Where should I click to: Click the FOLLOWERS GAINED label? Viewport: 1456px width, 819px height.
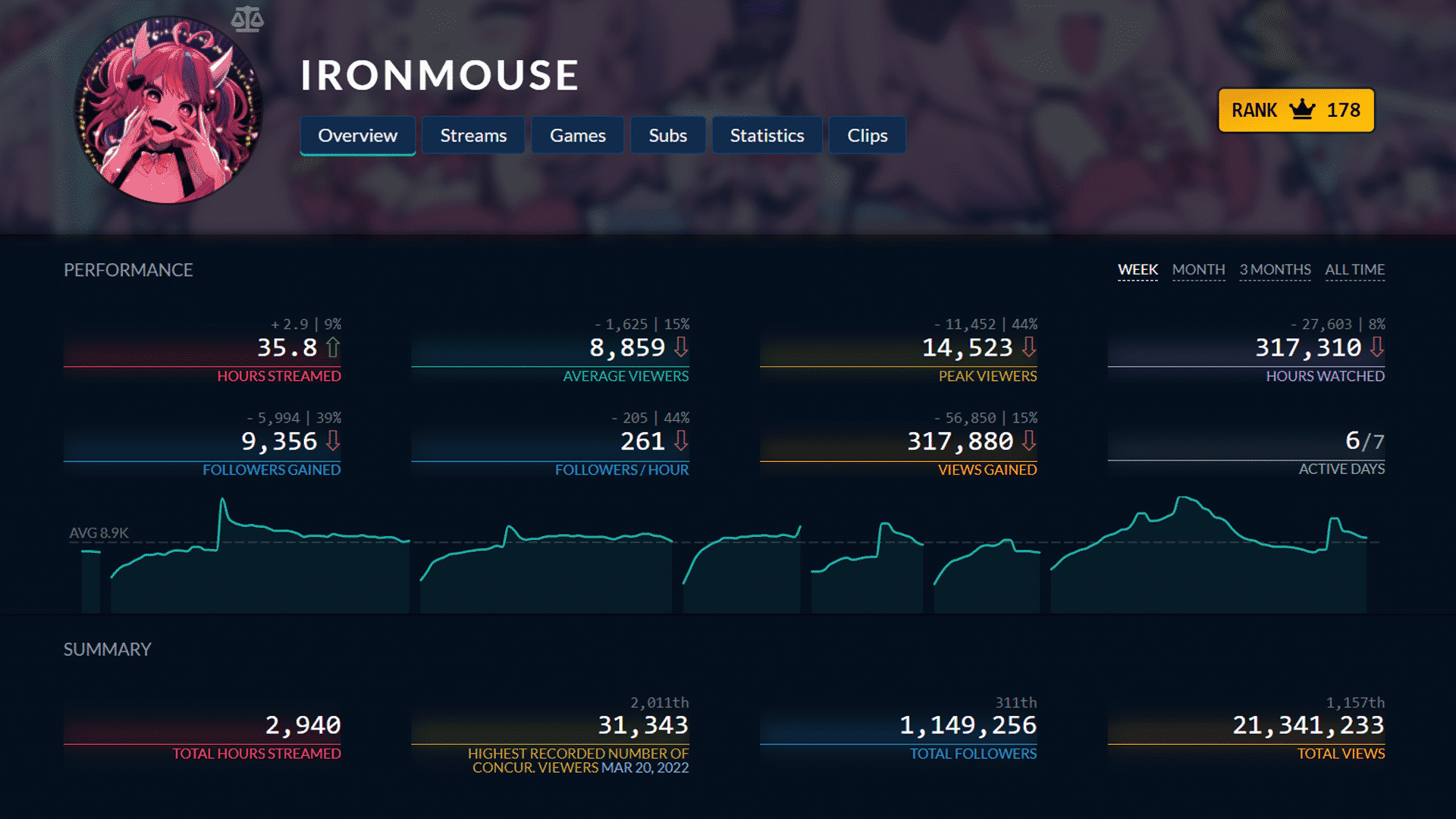(x=271, y=470)
